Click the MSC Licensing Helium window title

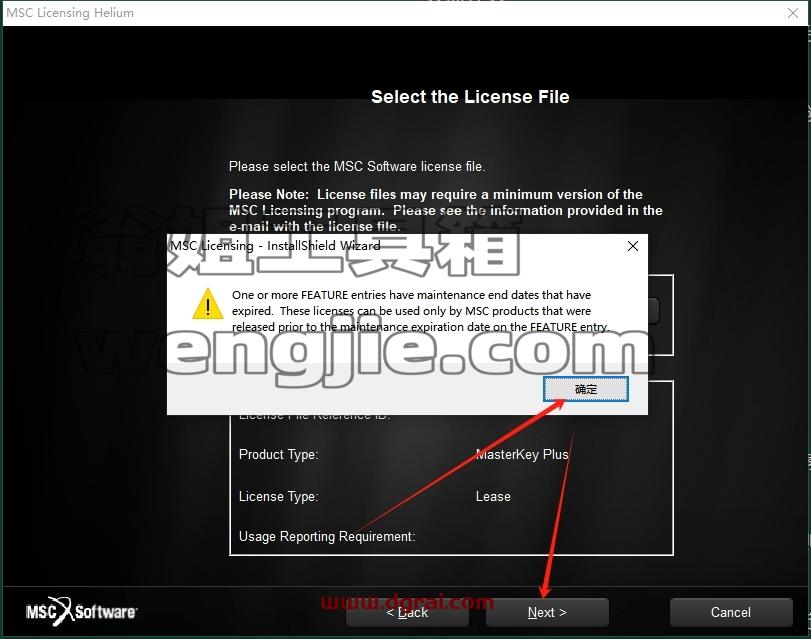tap(70, 13)
